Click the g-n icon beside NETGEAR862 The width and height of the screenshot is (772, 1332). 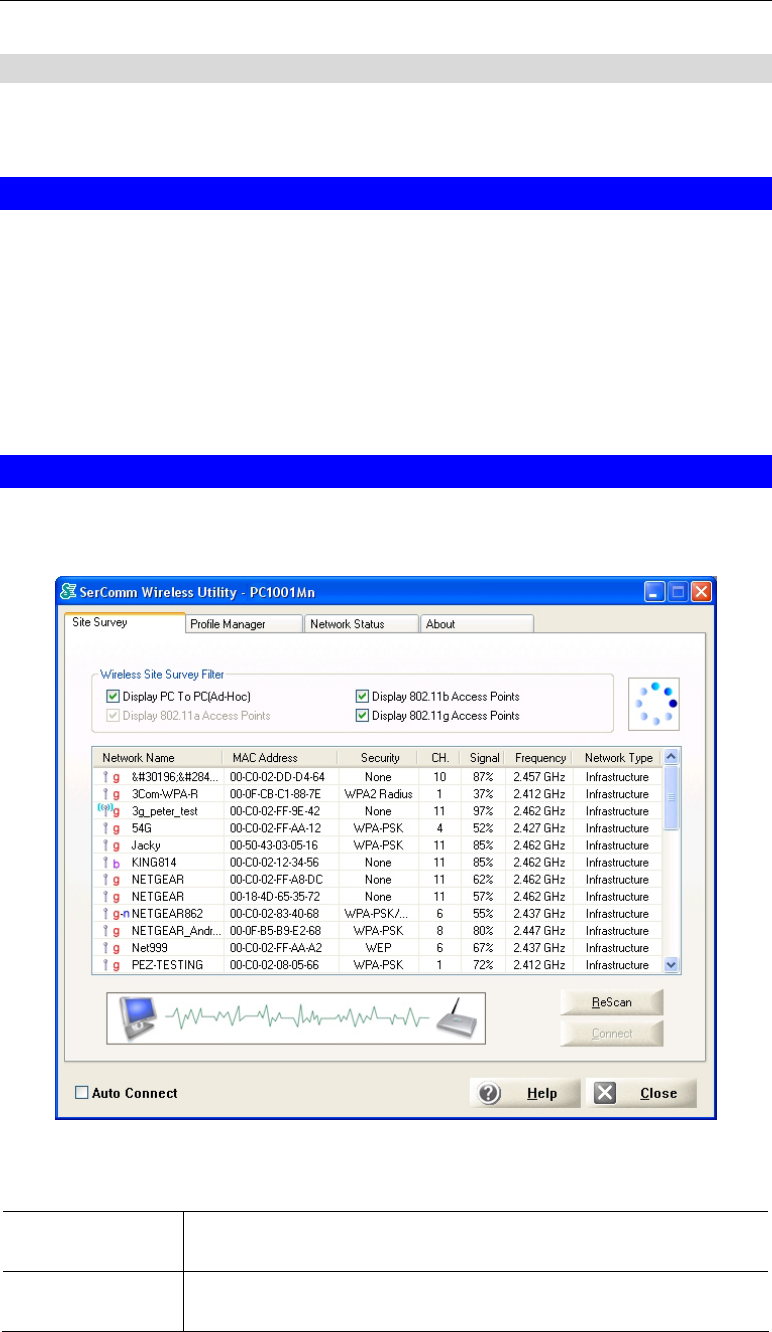pos(116,913)
